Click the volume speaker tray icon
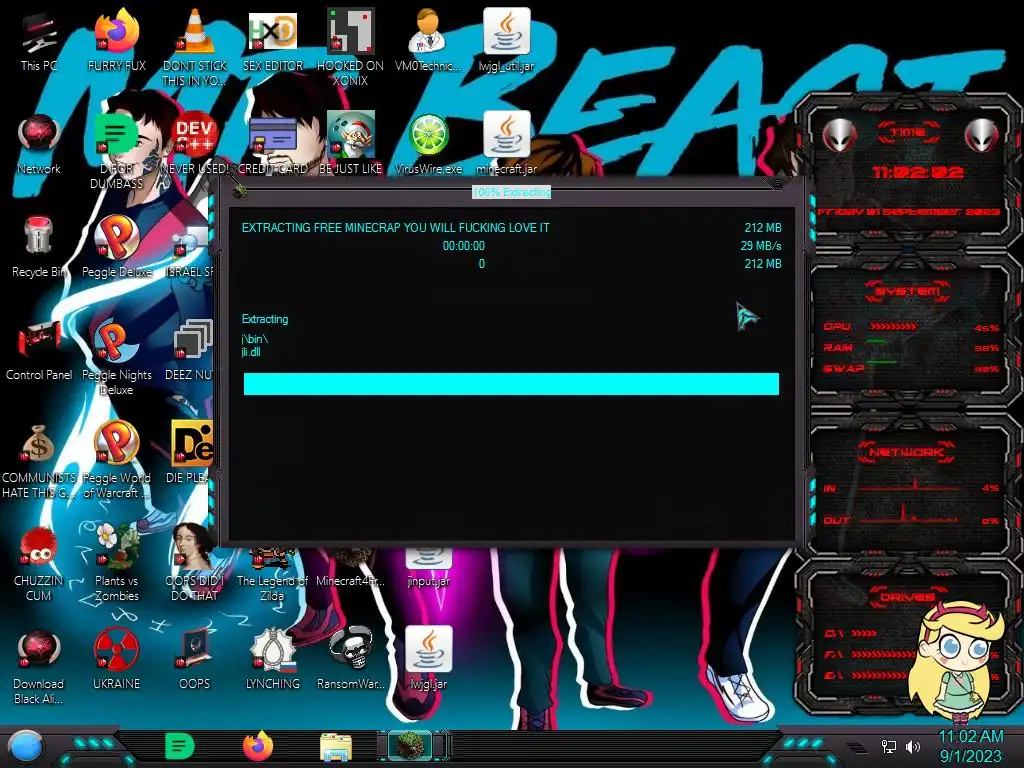The width and height of the screenshot is (1024, 768). pos(913,746)
